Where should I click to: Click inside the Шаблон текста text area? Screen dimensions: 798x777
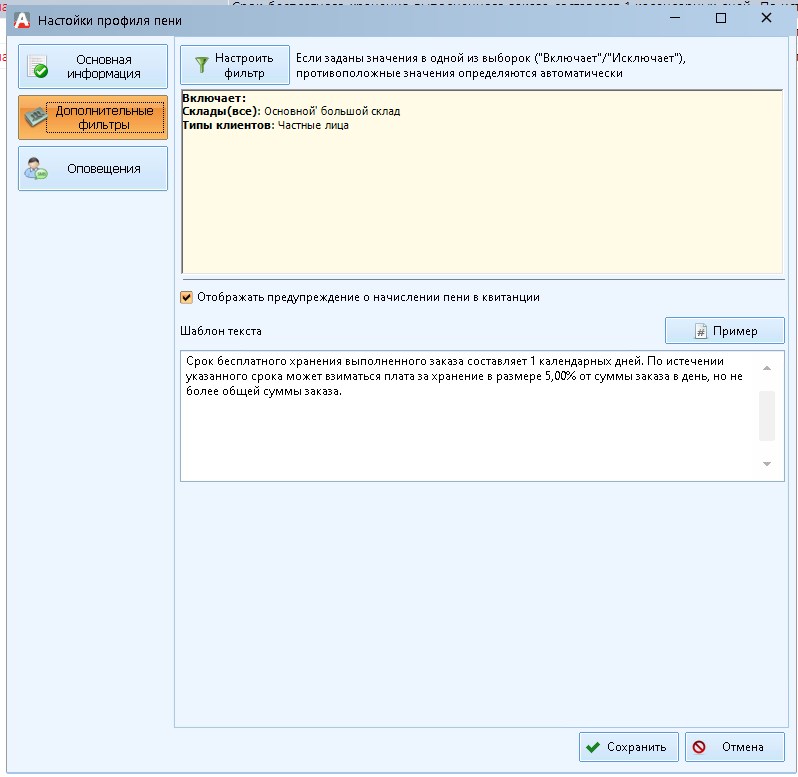tap(470, 430)
